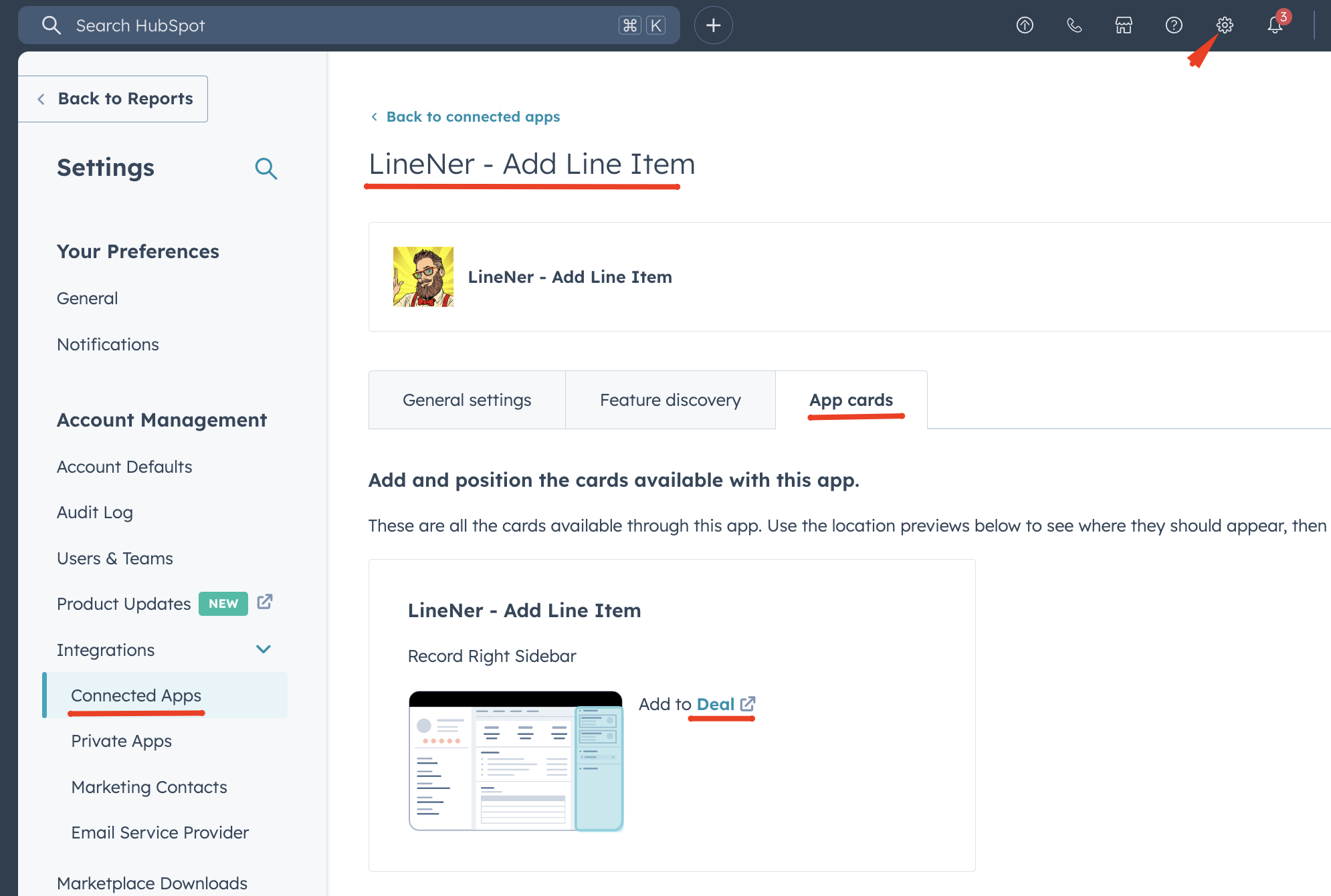Screen dimensions: 1331x896
Task: Click Back to Reports button
Action: [x=113, y=99]
